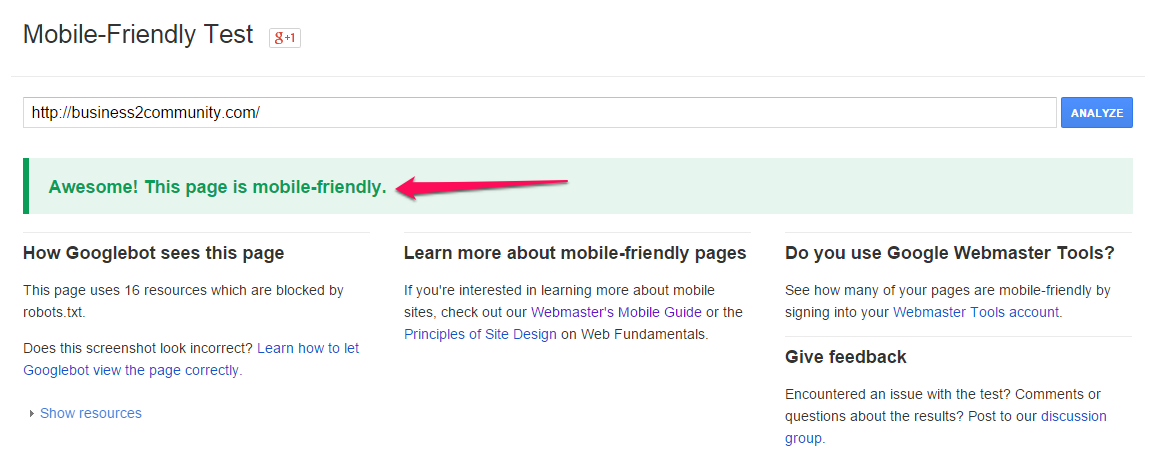Click the URL field containing business2community.com
This screenshot has width=1149, height=453.
539,113
